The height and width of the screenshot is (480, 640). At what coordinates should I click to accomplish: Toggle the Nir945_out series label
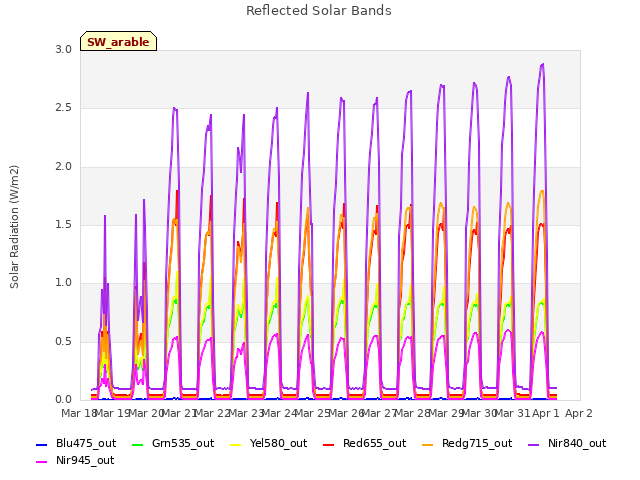click(85, 461)
